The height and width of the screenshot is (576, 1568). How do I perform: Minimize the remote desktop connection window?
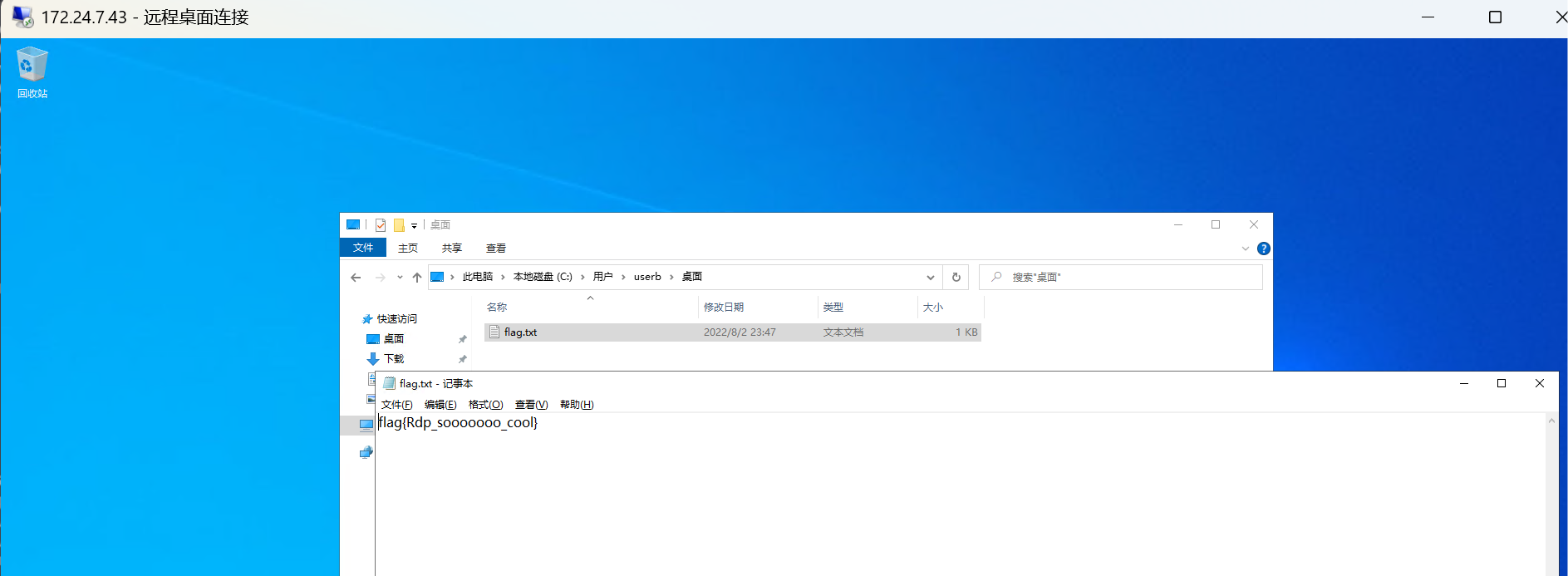[x=1428, y=17]
